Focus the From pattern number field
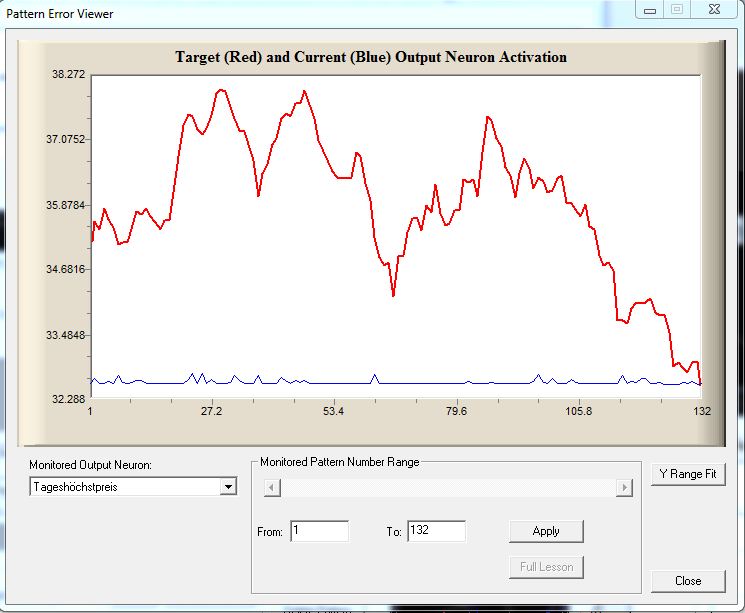The height and width of the screenshot is (613, 745). [x=319, y=531]
